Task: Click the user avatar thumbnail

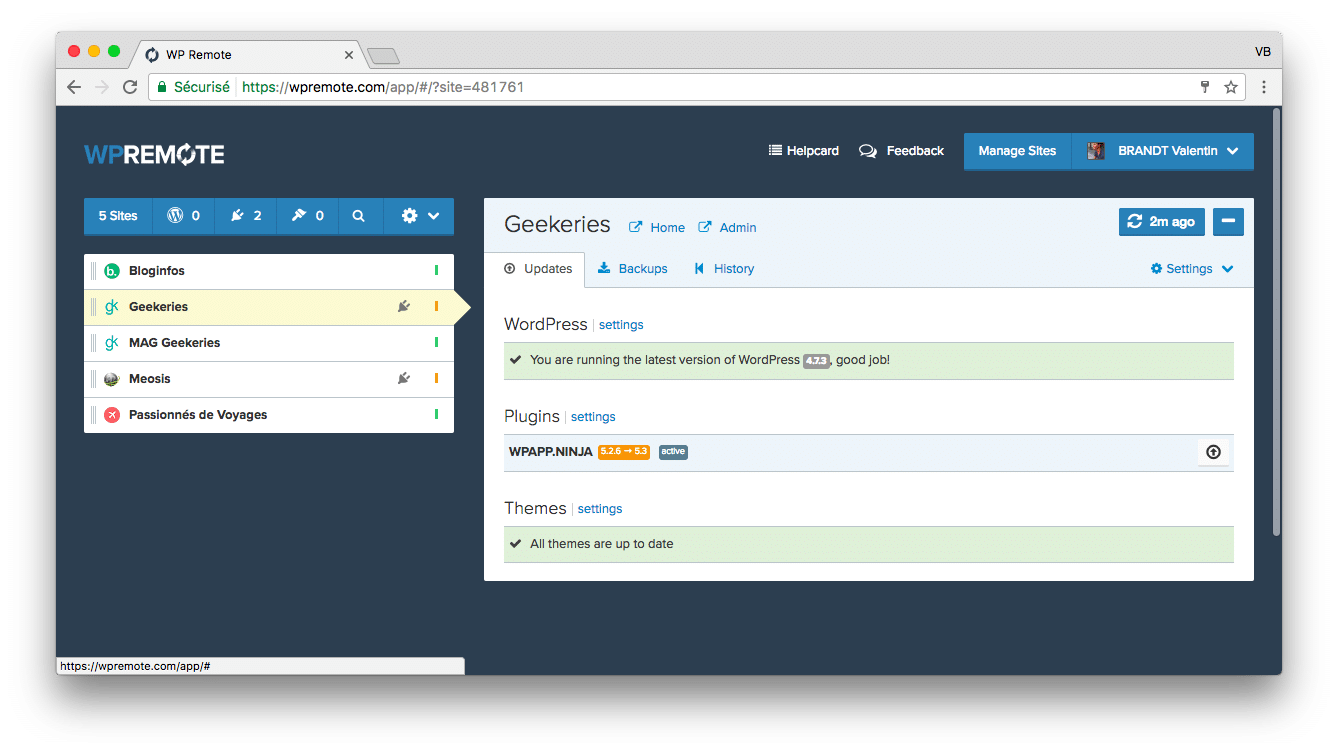Action: tap(1097, 151)
